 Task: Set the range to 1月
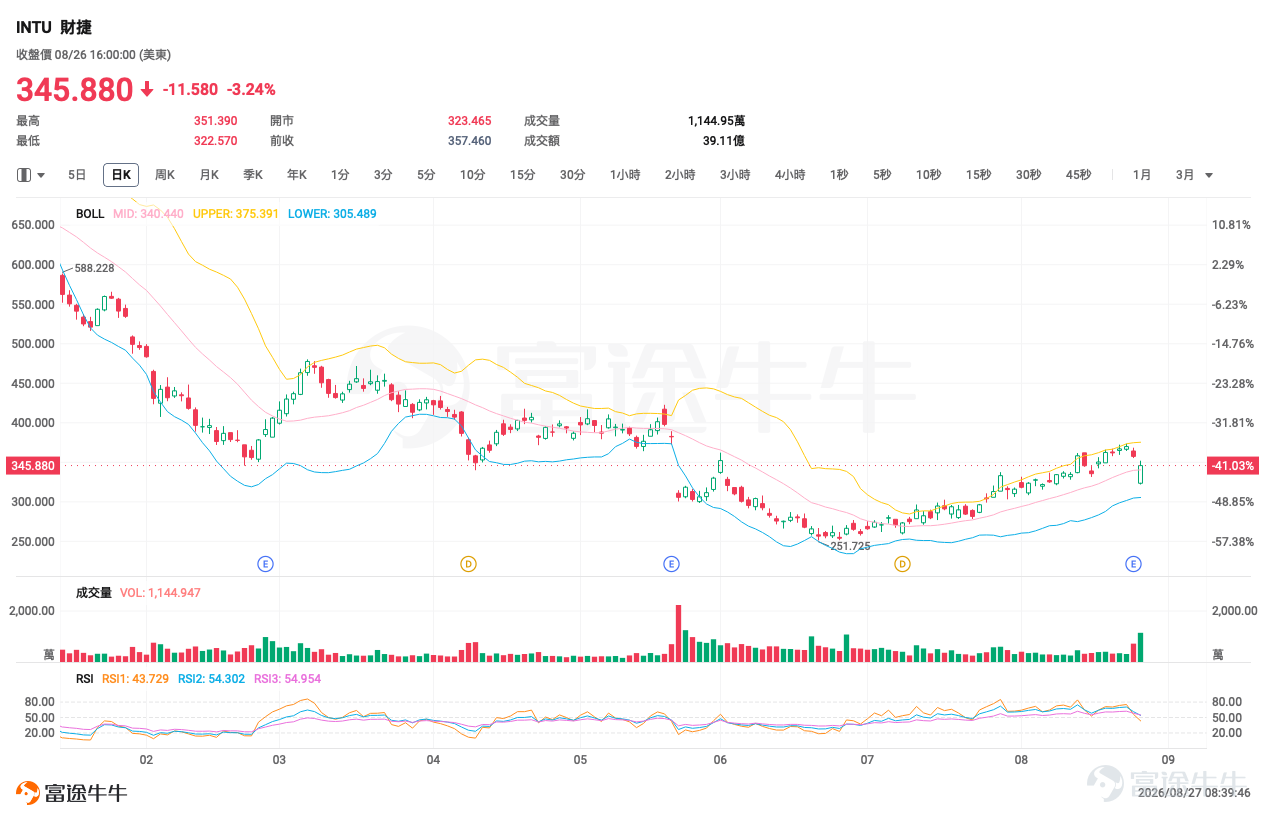tap(1142, 175)
